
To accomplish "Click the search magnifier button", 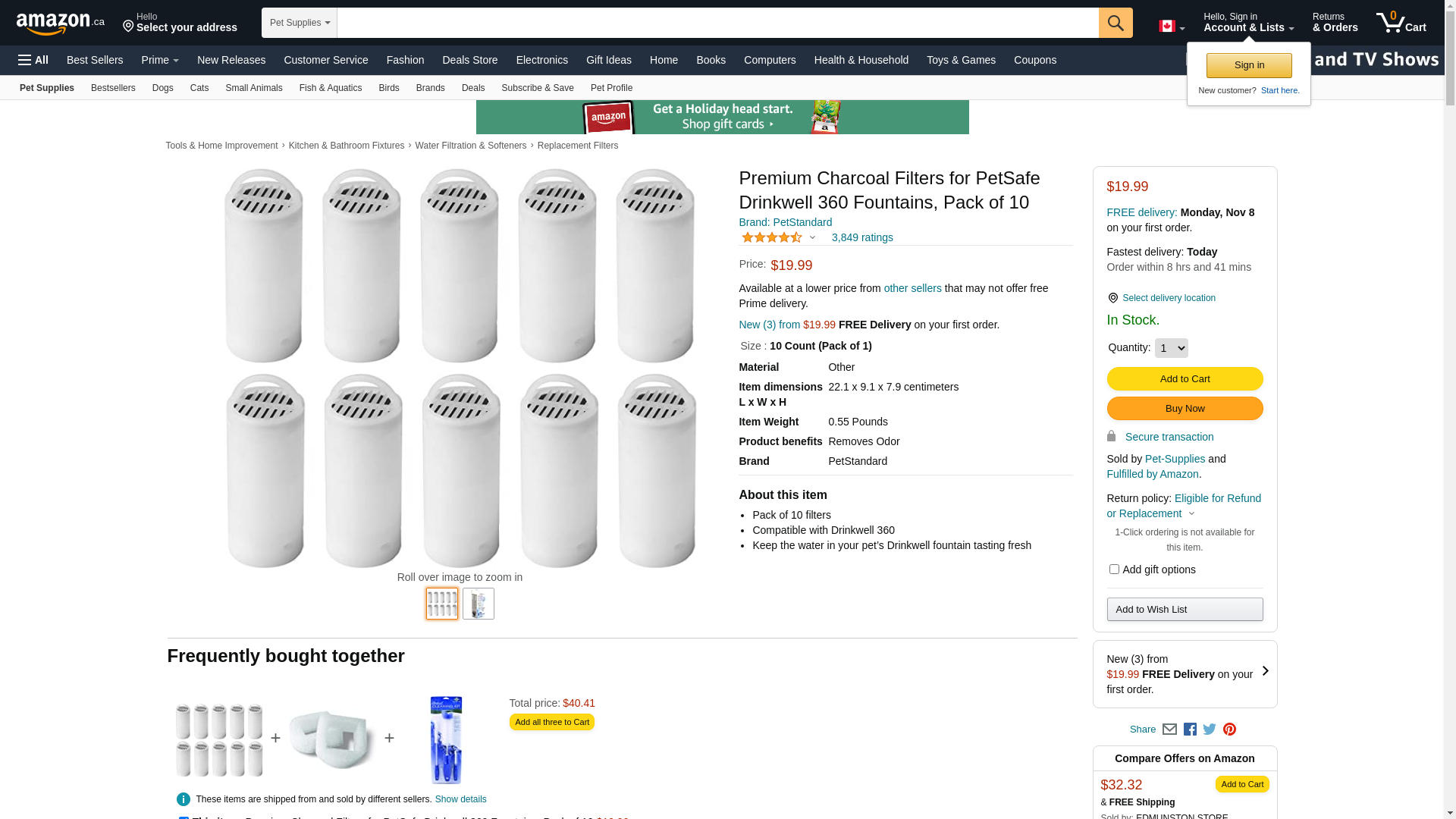I will point(1115,23).
